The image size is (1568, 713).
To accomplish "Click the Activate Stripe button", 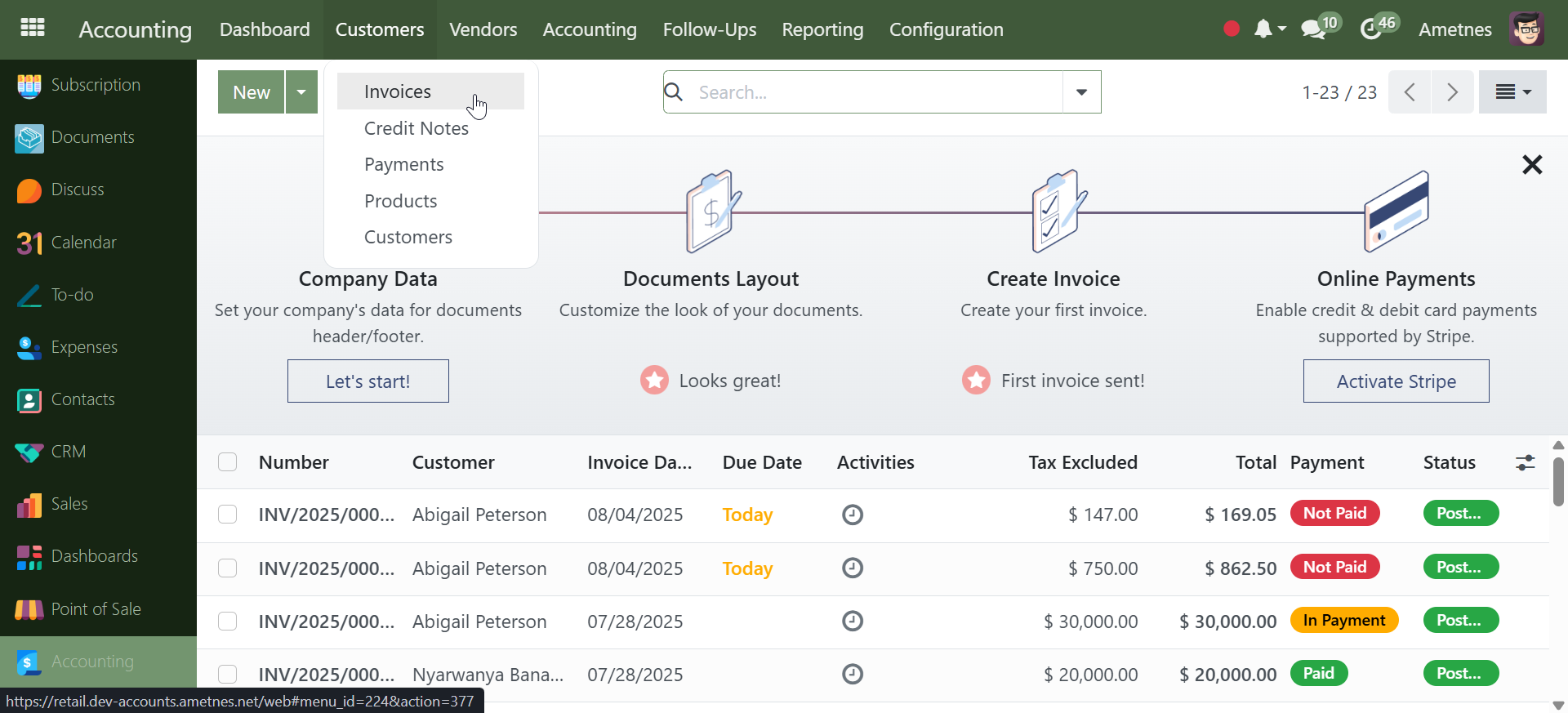I will (1396, 381).
